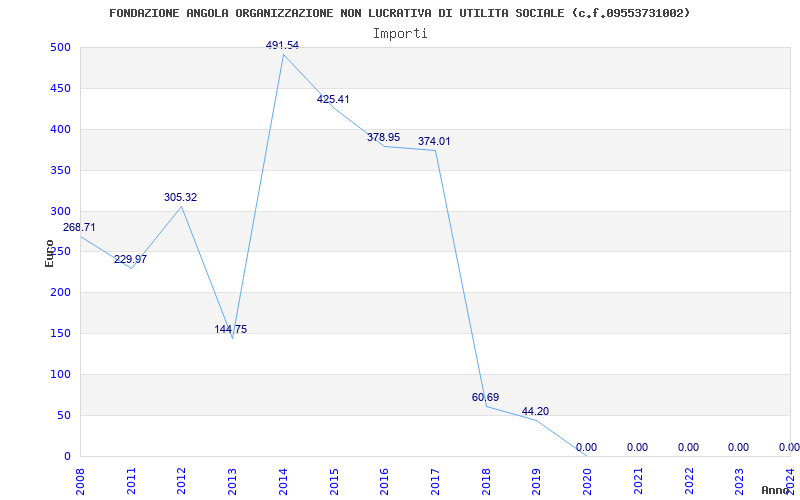Click the y-axis value 100
The width and height of the screenshot is (800, 500).
tap(60, 374)
